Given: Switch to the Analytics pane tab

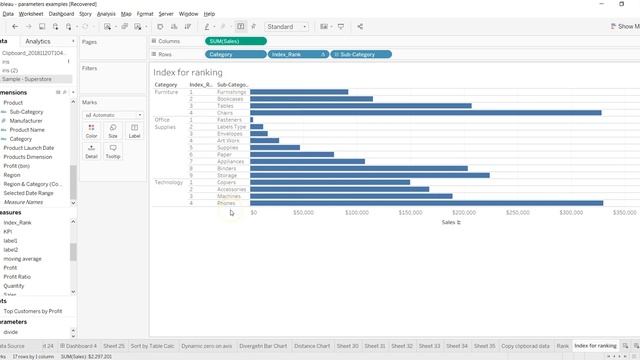Looking at the screenshot, I should [x=38, y=41].
